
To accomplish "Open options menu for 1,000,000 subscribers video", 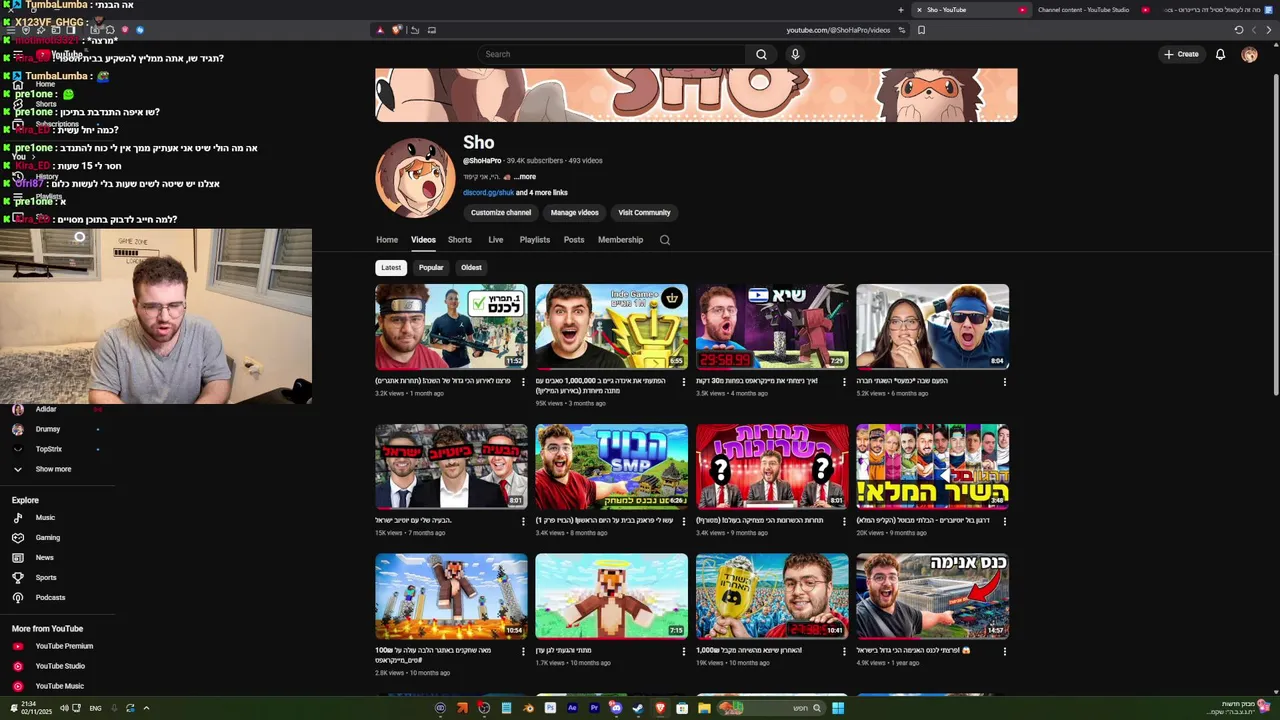I will pos(684,382).
